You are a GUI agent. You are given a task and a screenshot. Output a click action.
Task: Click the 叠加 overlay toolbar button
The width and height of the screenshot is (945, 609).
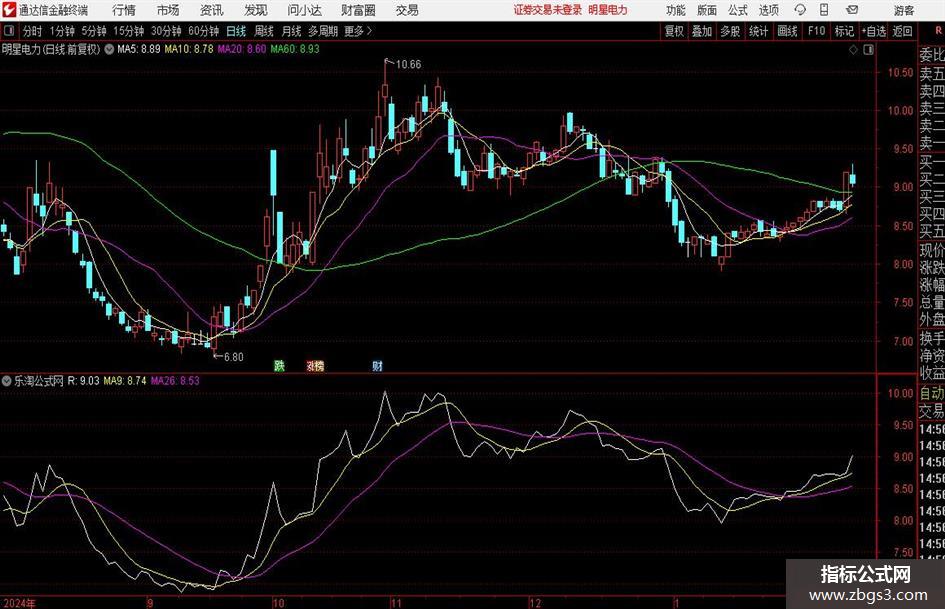coord(702,31)
